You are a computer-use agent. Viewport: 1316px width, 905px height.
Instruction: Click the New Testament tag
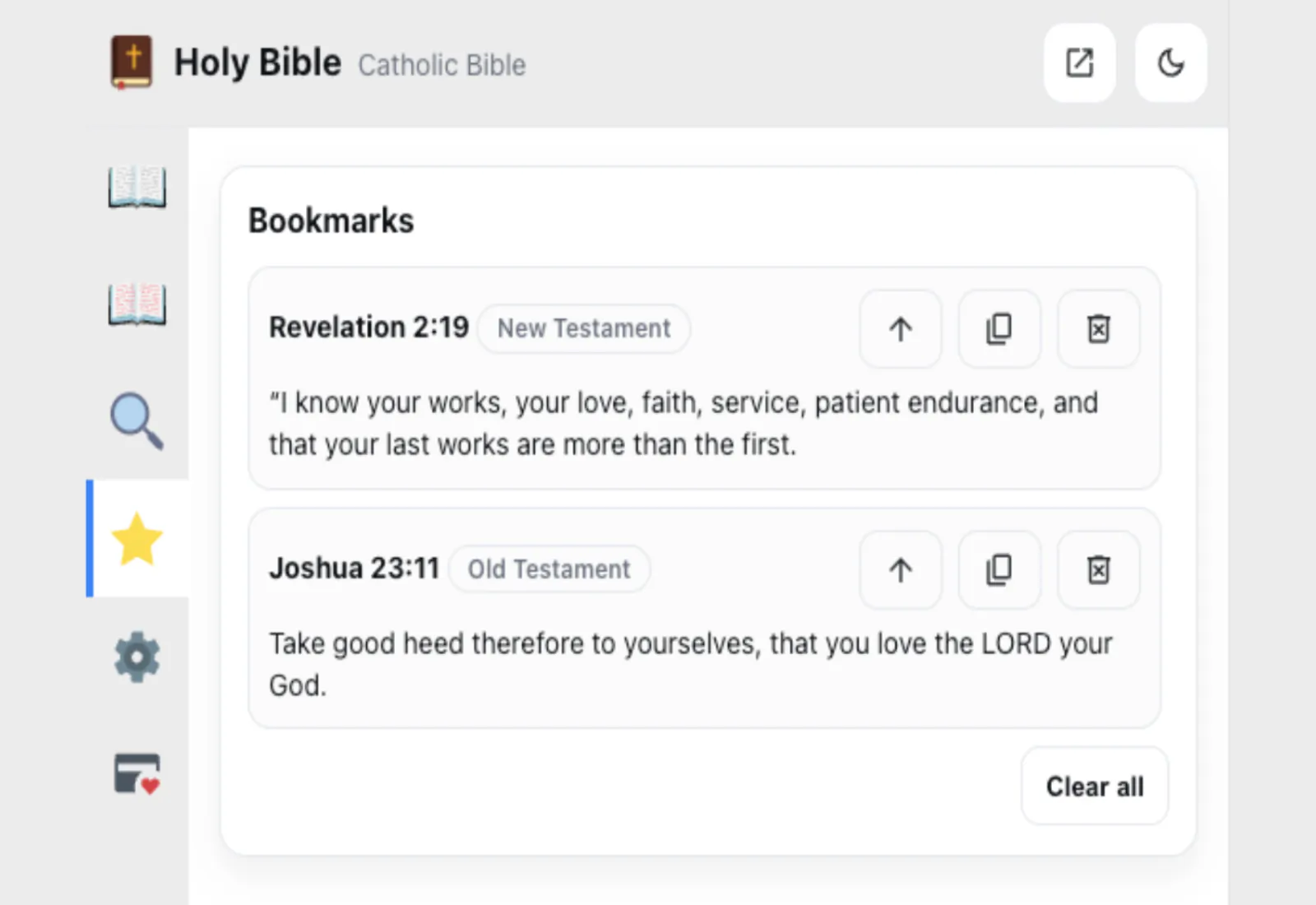coord(584,328)
